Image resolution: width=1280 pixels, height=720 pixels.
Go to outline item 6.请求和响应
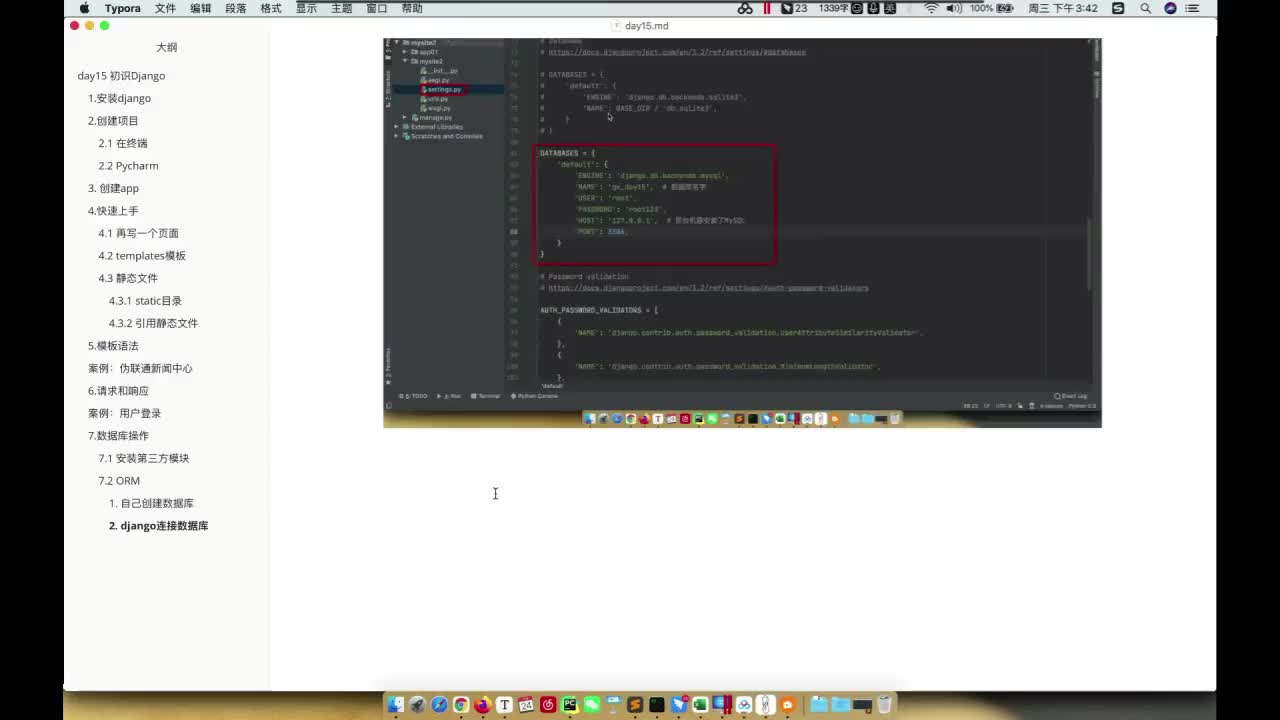[x=118, y=391]
